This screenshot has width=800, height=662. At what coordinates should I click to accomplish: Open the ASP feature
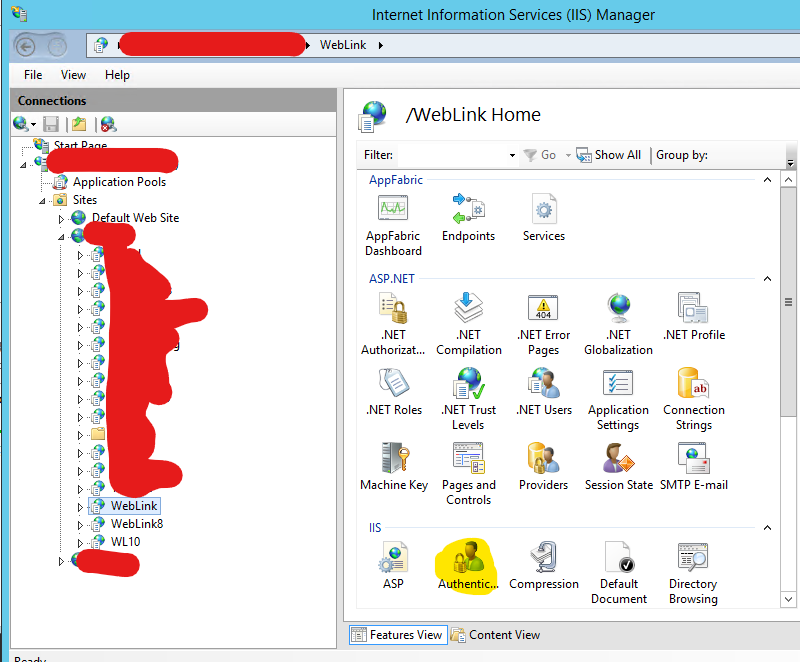tap(393, 566)
